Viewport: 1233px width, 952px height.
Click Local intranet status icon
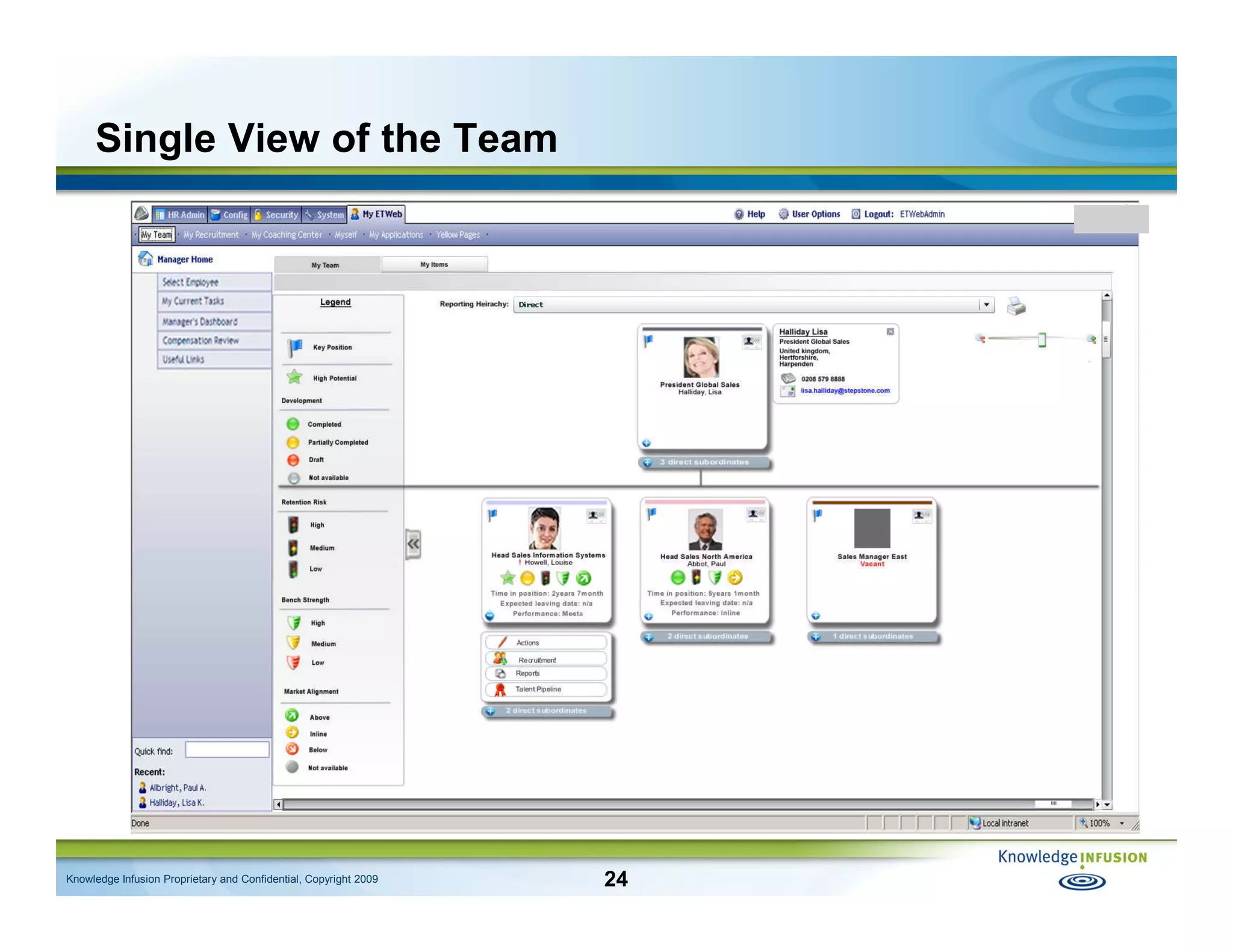pyautogui.click(x=975, y=823)
